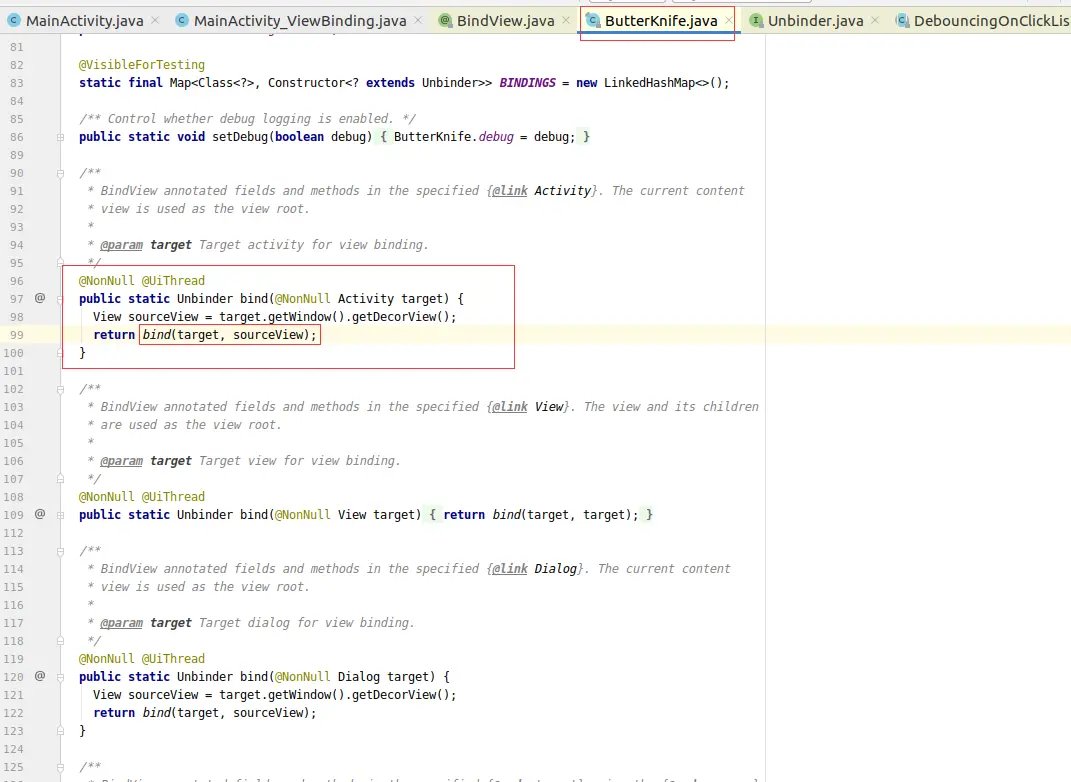1071x782 pixels.
Task: Close the BindView.java tab
Action: point(566,20)
